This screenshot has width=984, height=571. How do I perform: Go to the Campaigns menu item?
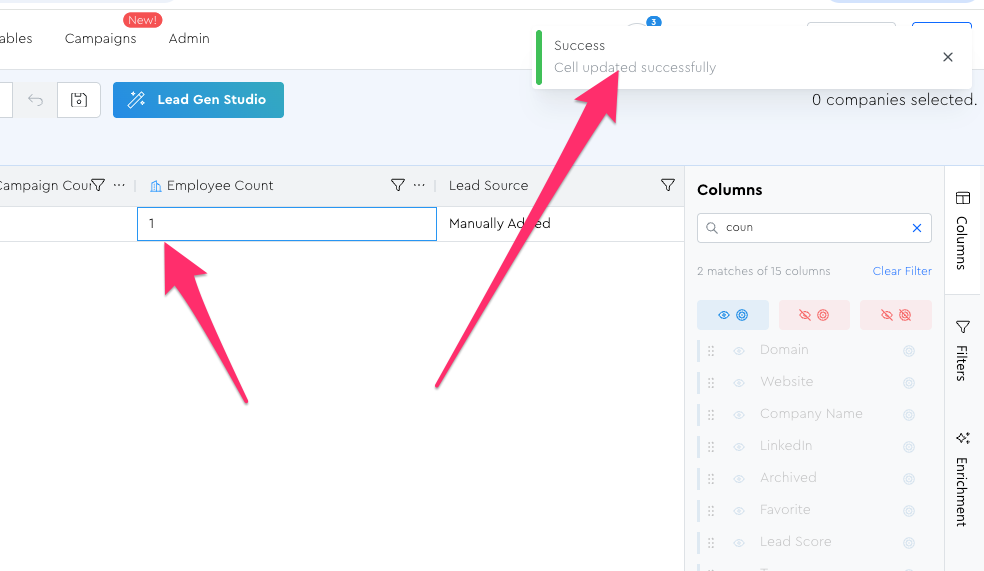(100, 39)
